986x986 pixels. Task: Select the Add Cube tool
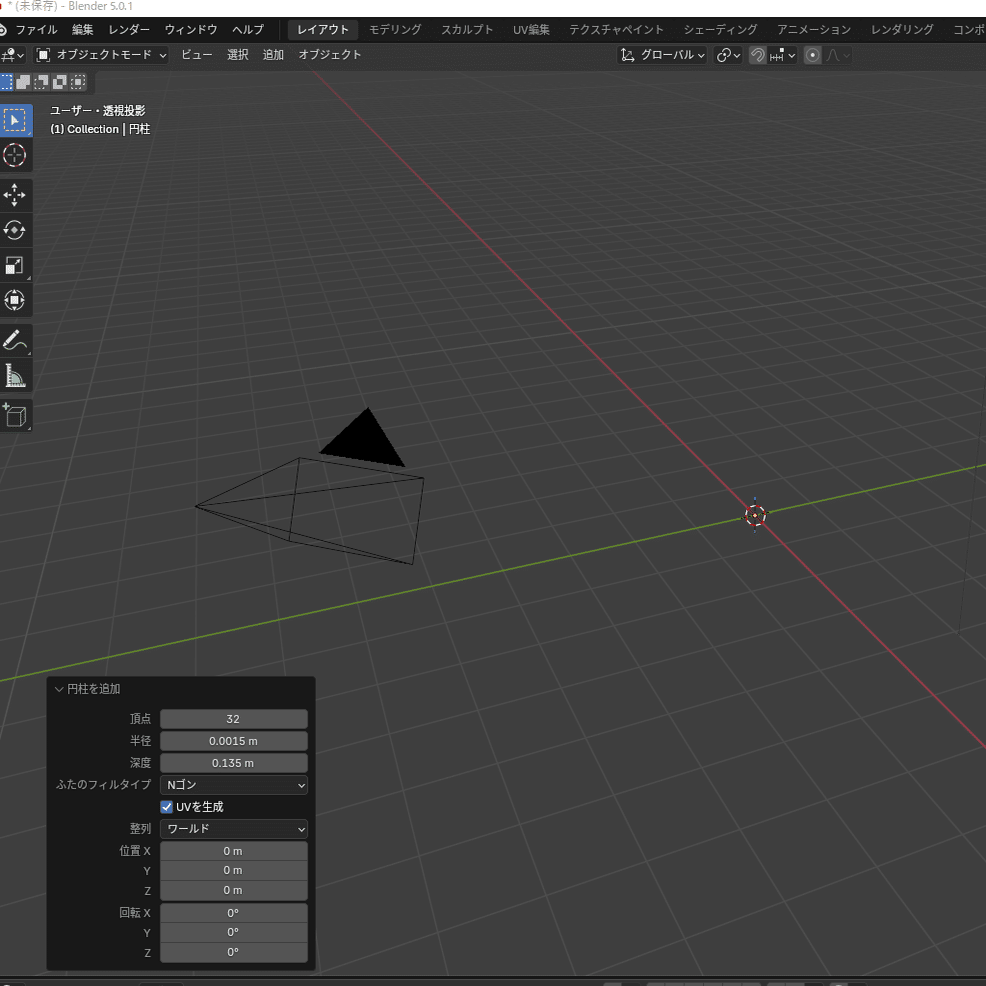coord(14,416)
